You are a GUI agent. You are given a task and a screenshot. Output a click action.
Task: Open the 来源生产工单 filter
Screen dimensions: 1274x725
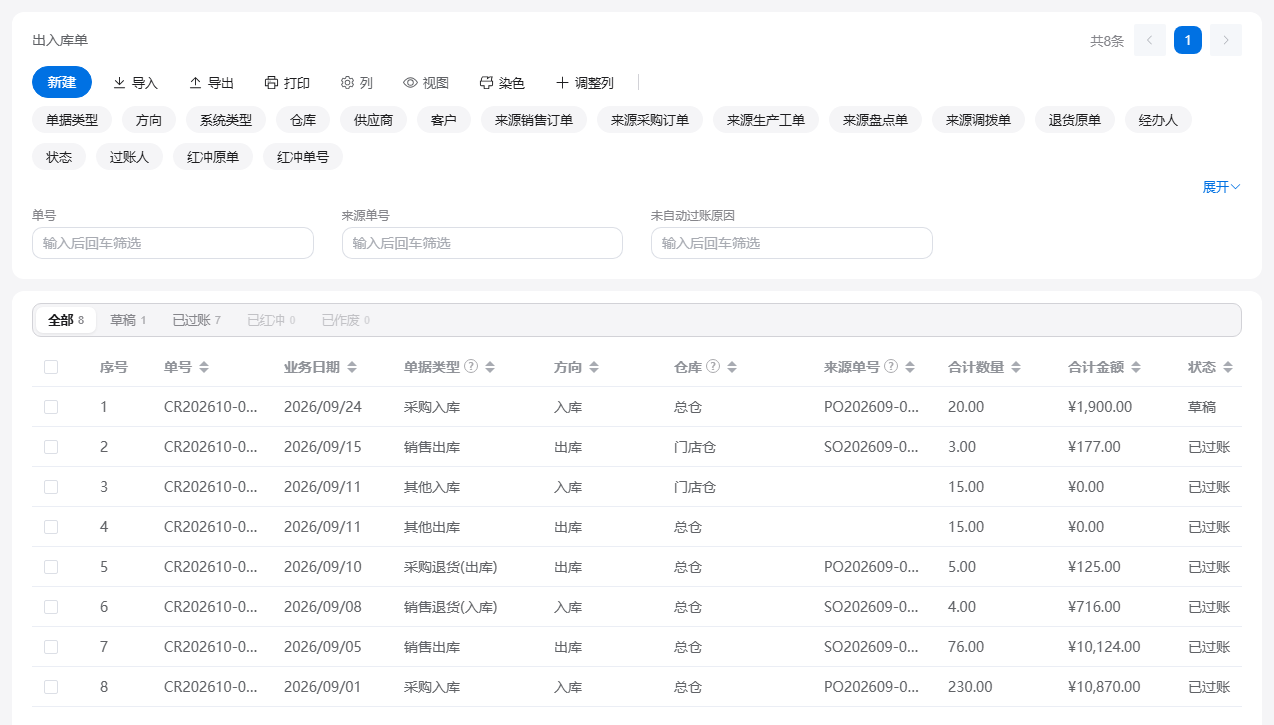coord(766,120)
